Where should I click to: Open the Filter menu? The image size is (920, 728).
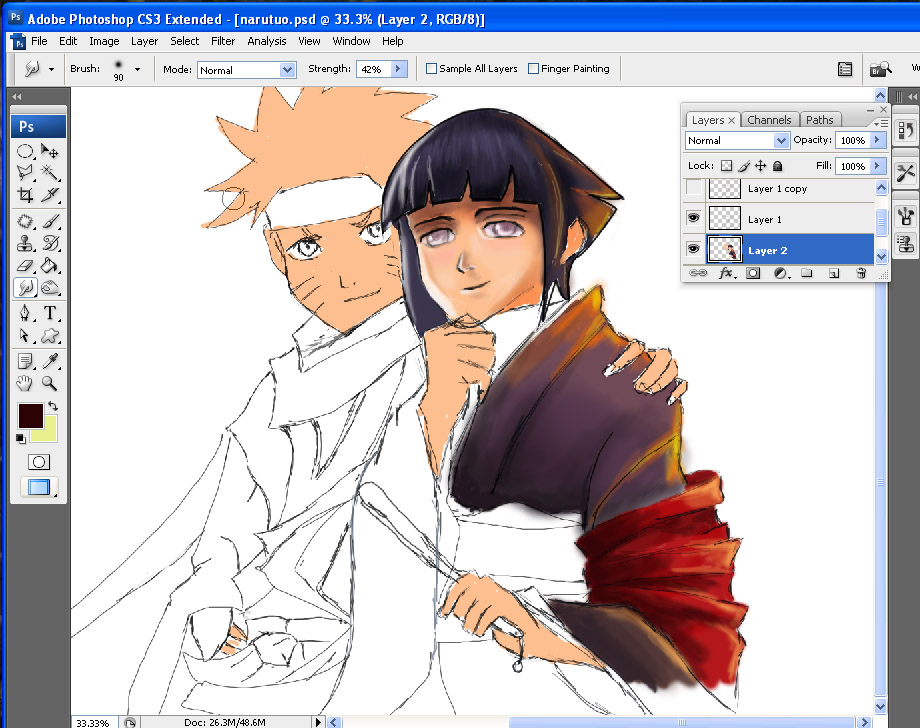(x=223, y=41)
